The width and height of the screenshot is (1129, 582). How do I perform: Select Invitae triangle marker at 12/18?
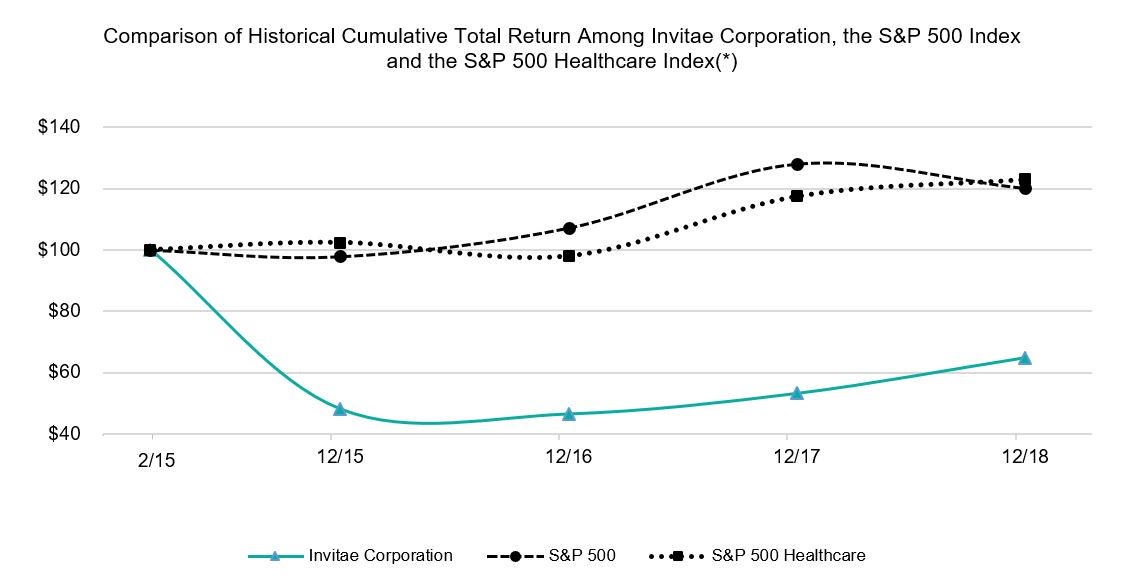(1025, 358)
